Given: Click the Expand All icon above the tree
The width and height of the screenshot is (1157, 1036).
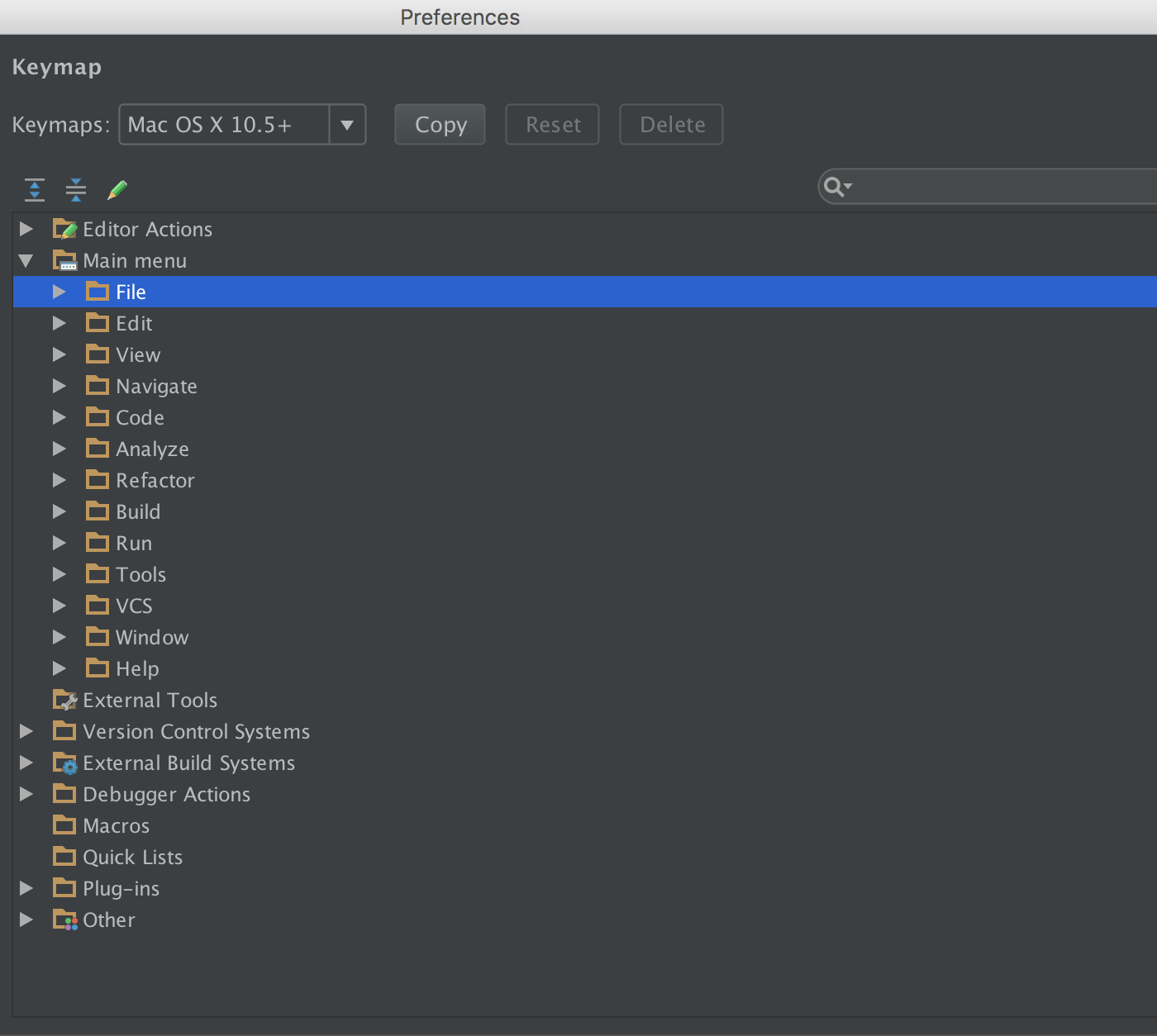Looking at the screenshot, I should [x=34, y=189].
